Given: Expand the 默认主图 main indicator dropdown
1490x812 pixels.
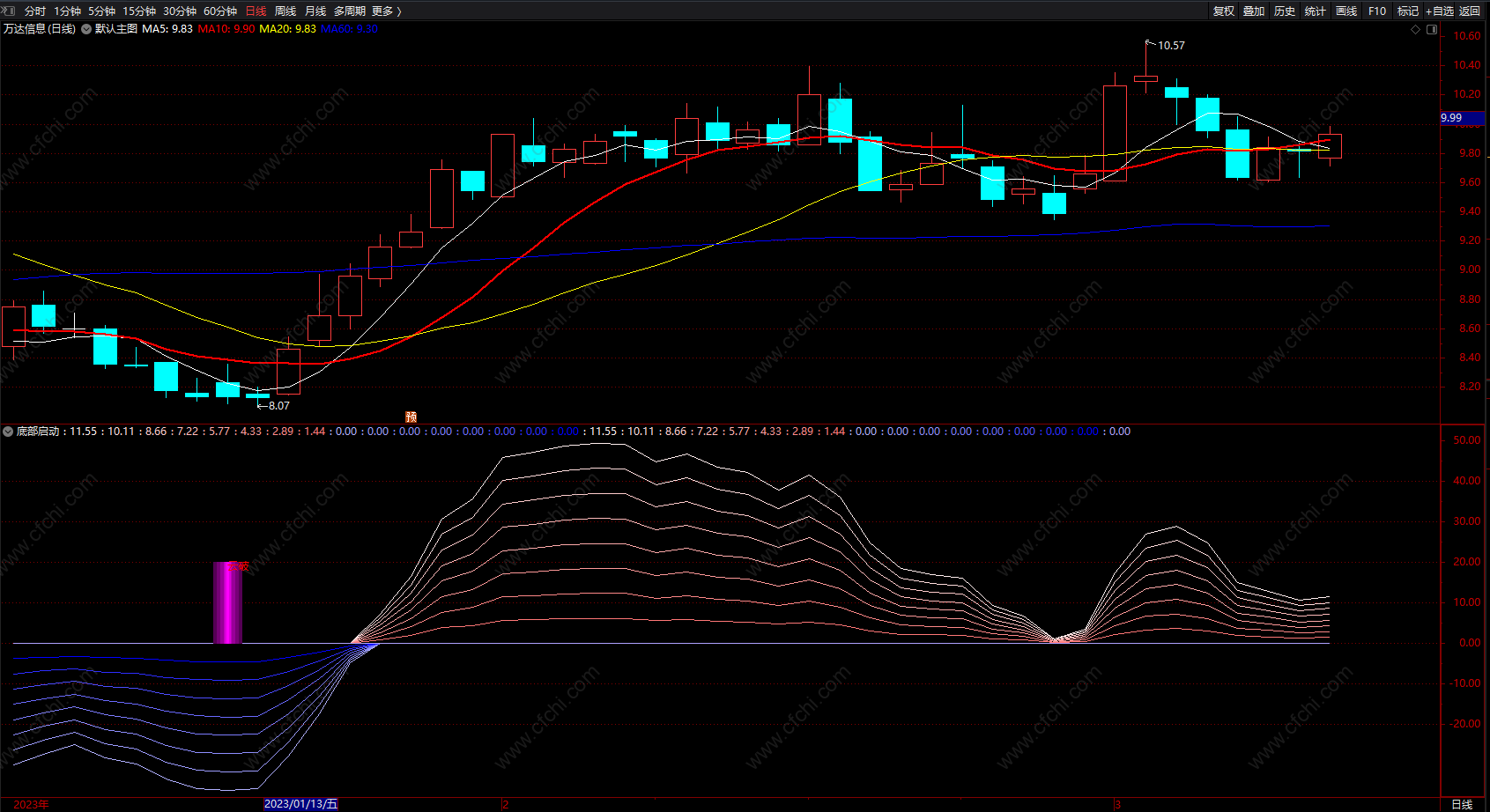Looking at the screenshot, I should coord(86,29).
